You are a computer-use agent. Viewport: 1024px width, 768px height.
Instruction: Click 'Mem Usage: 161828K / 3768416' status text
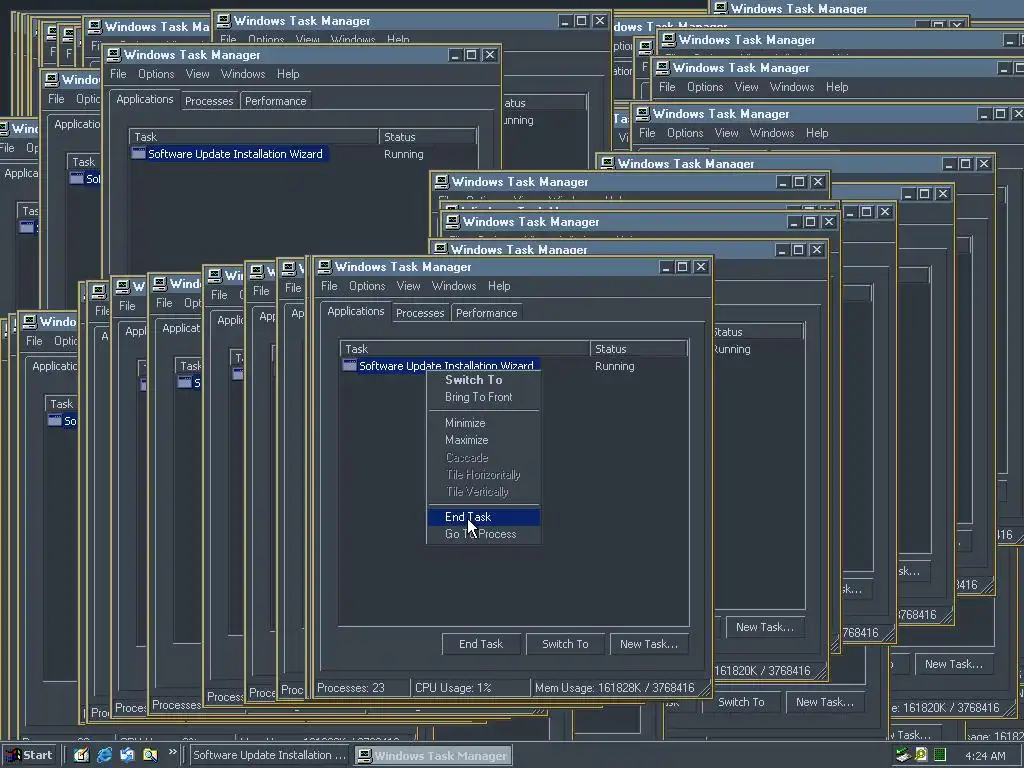click(615, 688)
